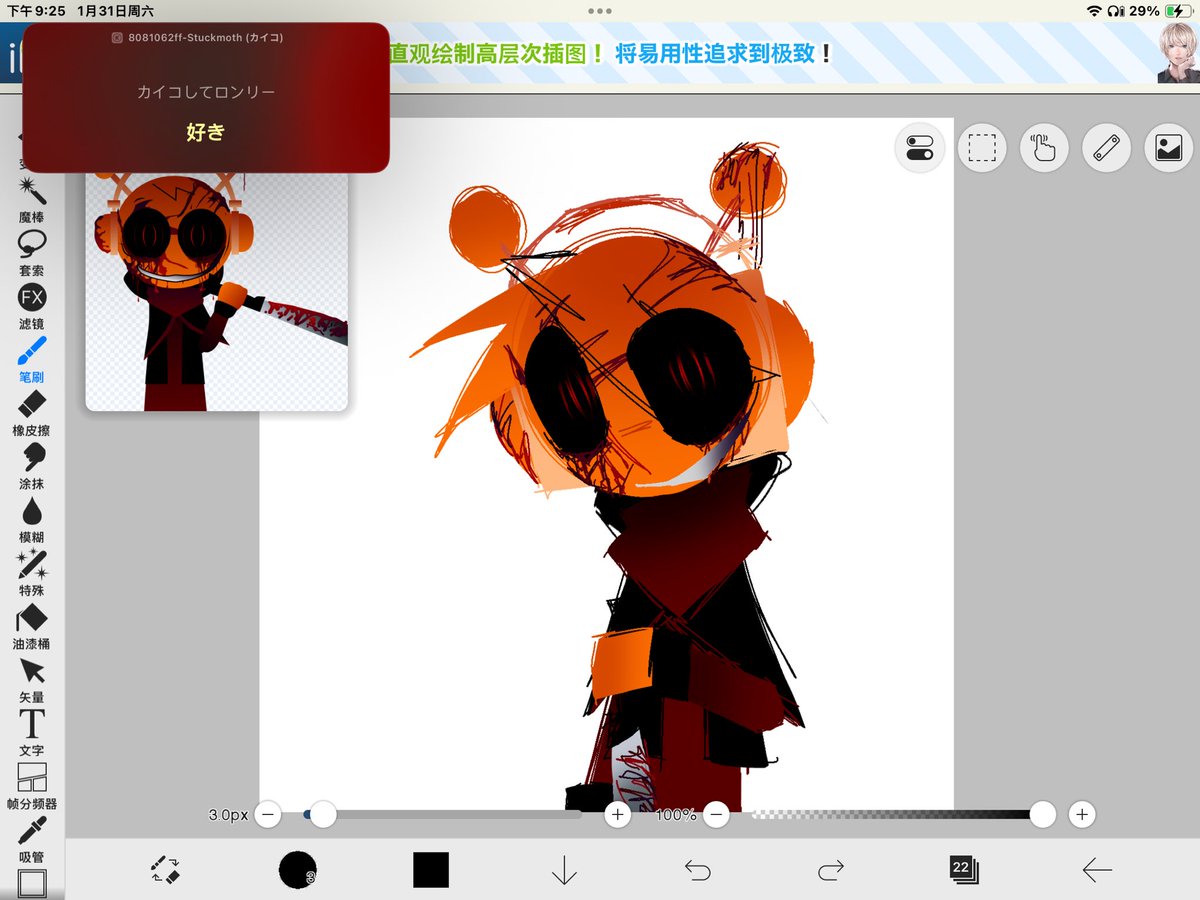Tap the multitasking three-dots at top

(600, 11)
